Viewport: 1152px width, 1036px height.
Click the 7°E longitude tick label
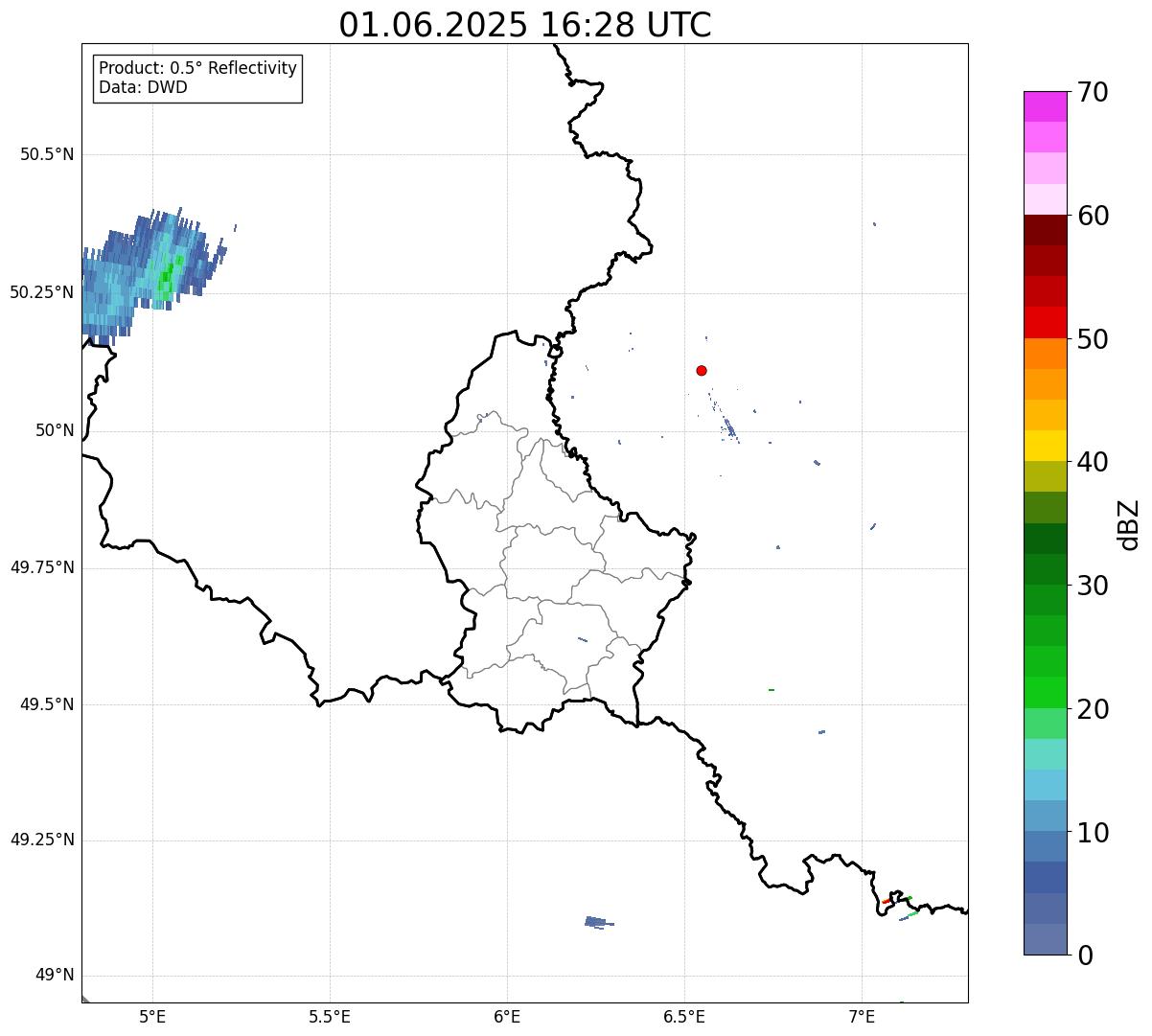[862, 1016]
